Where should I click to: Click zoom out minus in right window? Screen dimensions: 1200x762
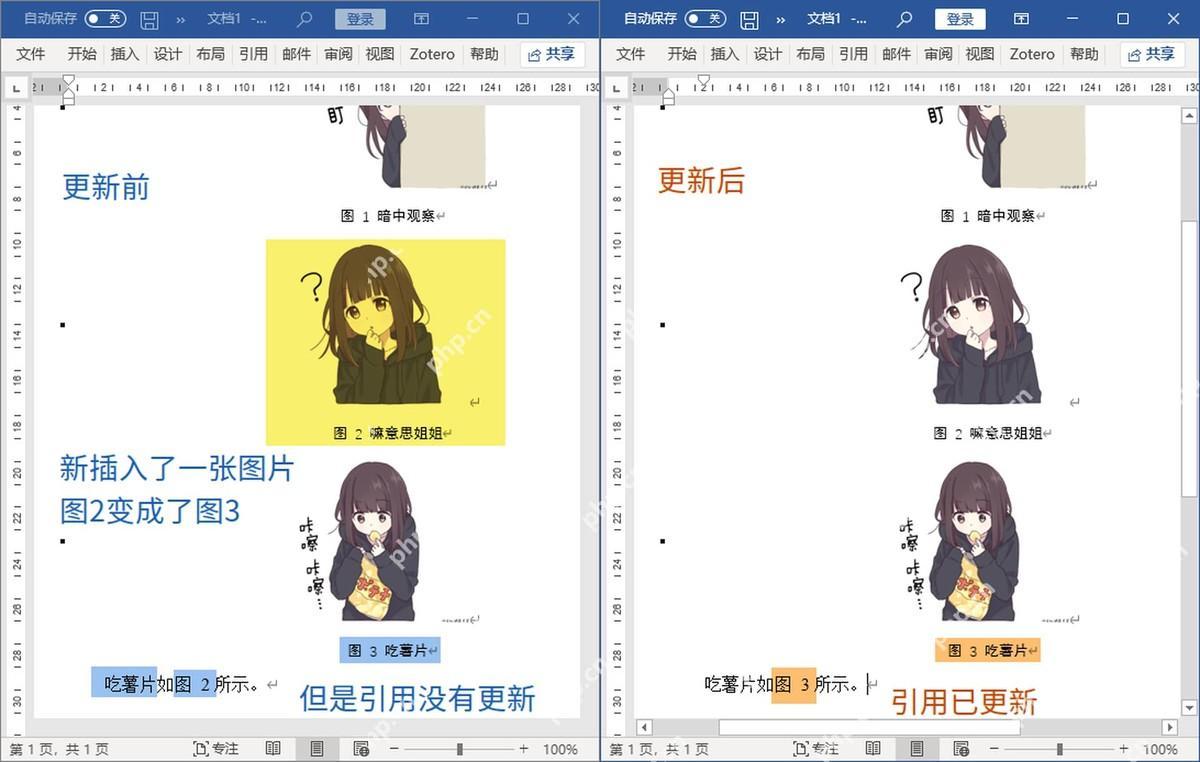tap(994, 749)
